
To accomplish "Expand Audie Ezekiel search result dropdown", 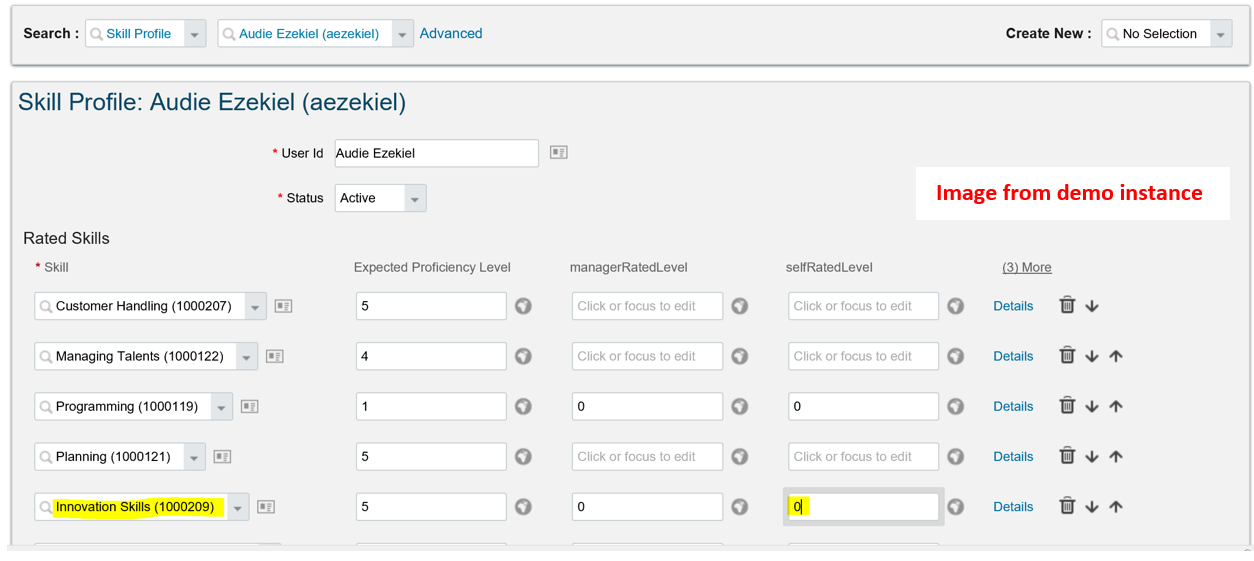I will 402,34.
